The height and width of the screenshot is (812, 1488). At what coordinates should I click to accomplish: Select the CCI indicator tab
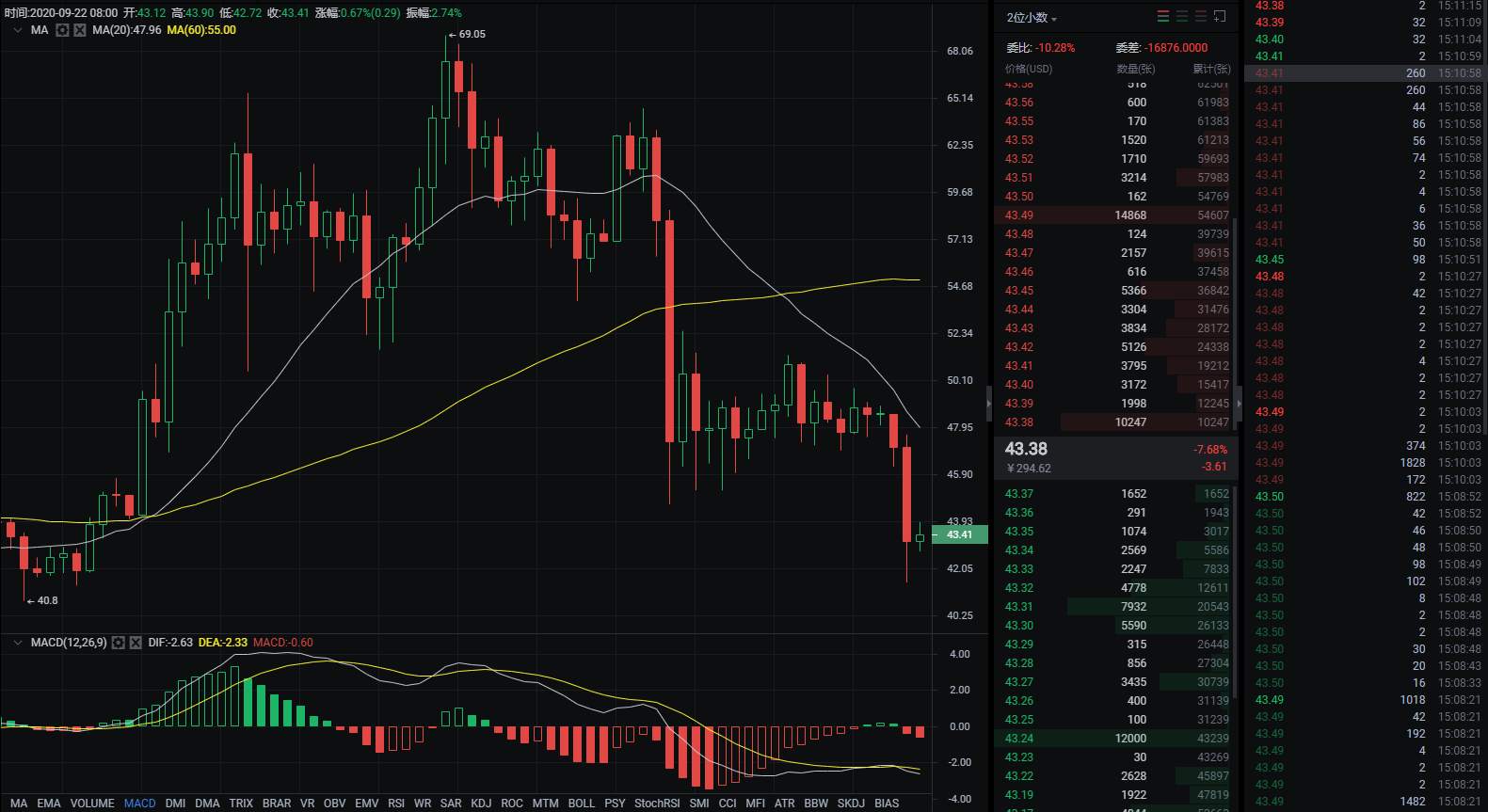pos(728,804)
